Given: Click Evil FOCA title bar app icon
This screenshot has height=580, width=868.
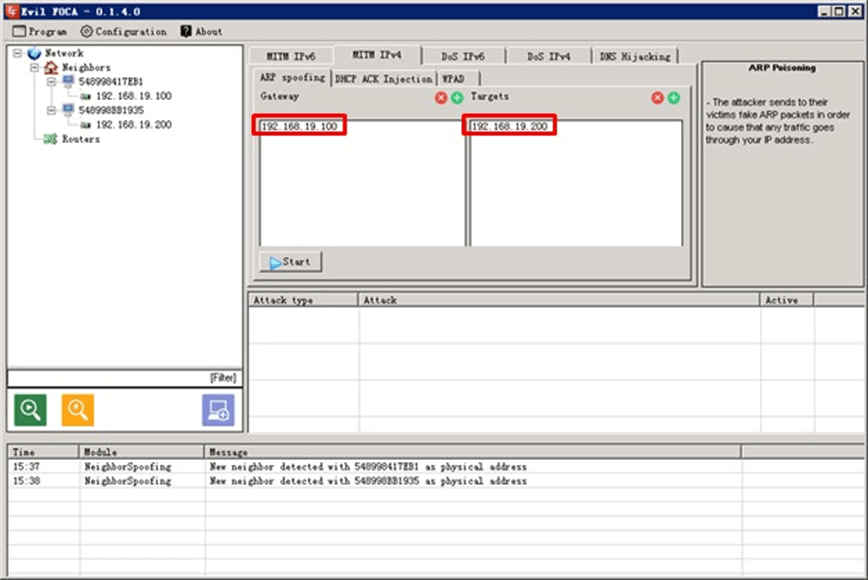Looking at the screenshot, I should tap(12, 11).
